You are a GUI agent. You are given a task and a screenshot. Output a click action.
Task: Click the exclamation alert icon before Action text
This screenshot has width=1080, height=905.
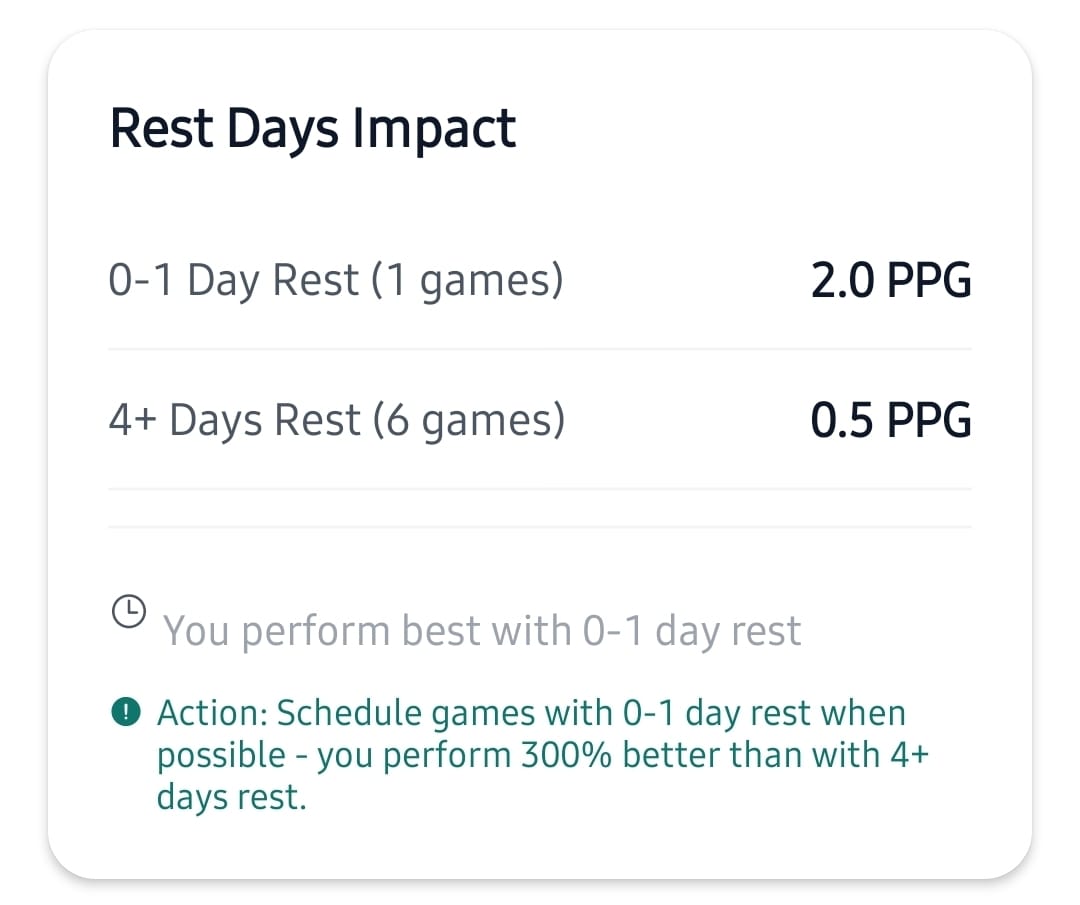[x=125, y=713]
